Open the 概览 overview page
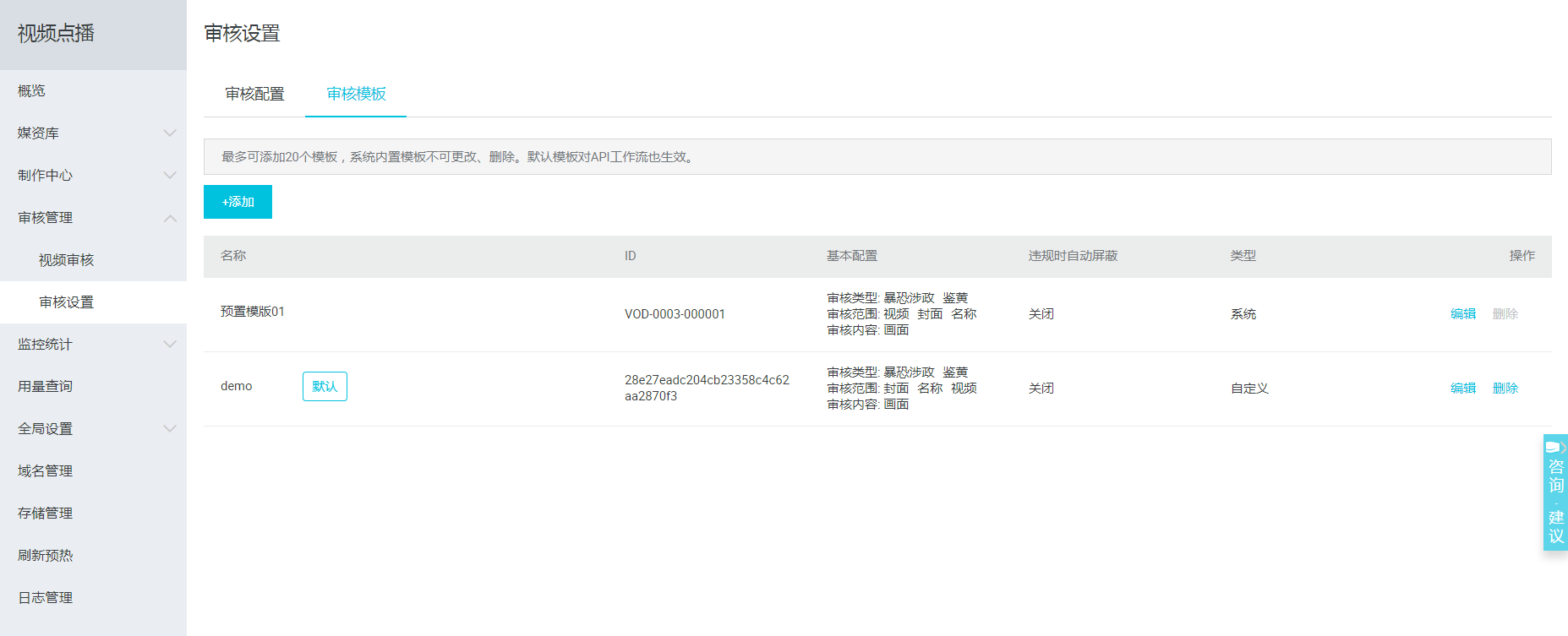Viewport: 1568px width, 636px height. [31, 90]
